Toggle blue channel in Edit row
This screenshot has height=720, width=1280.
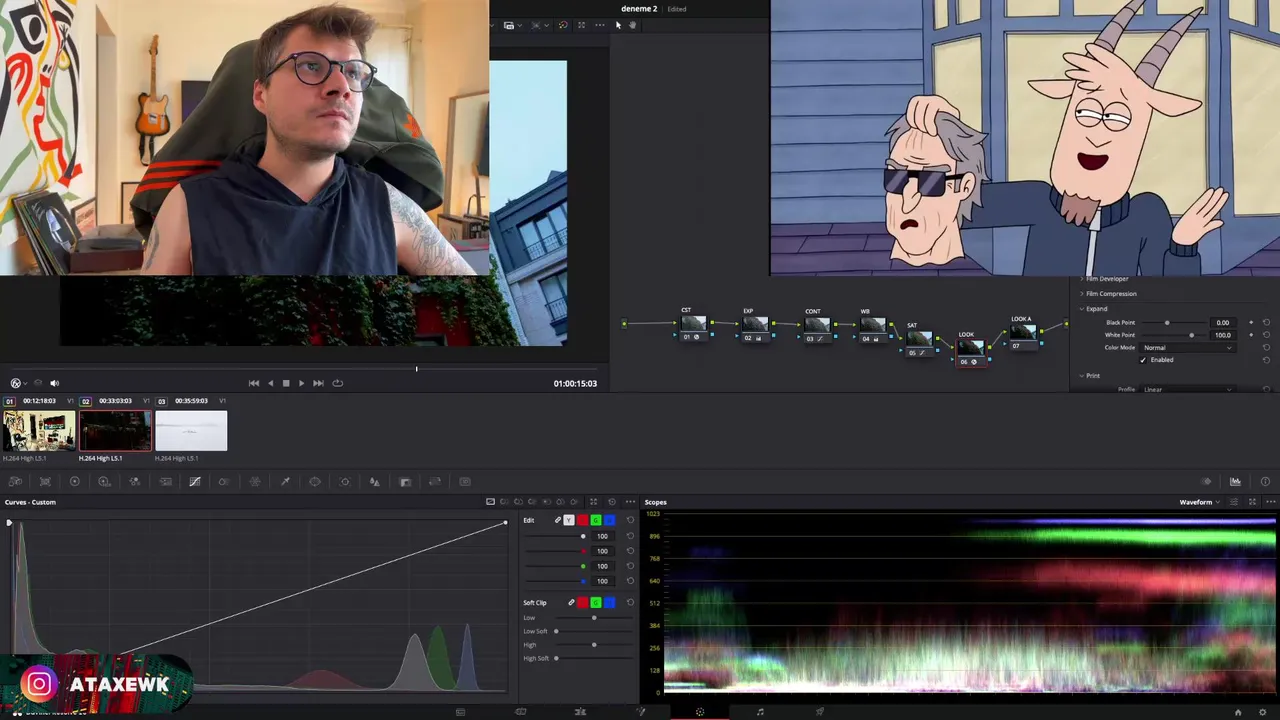pos(609,520)
